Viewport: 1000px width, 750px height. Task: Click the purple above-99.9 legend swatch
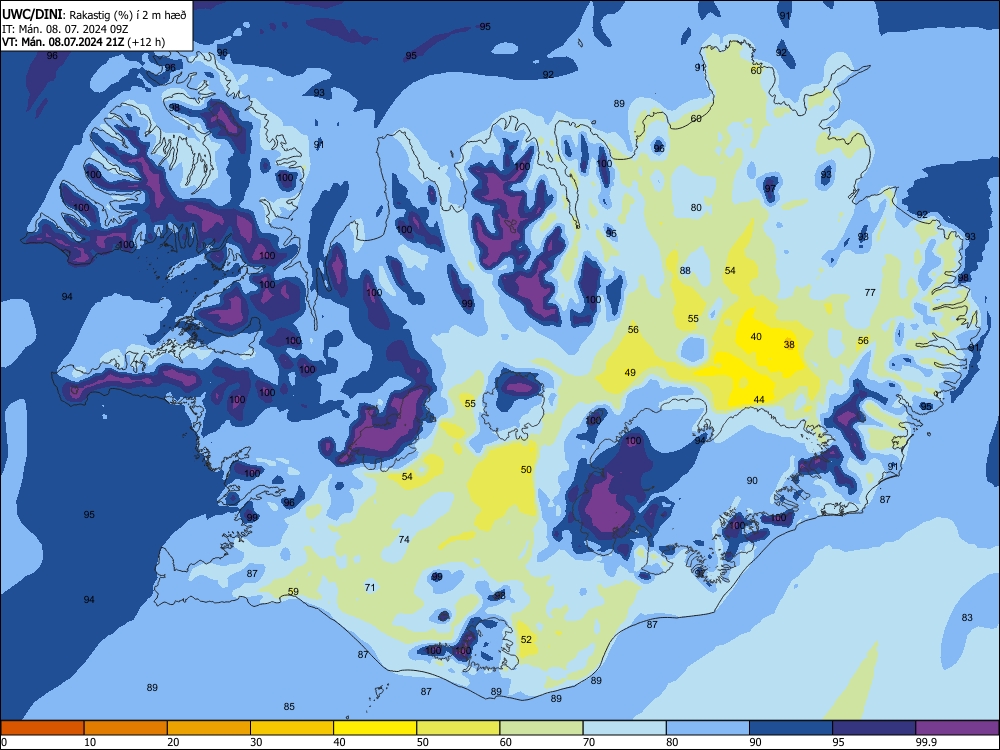click(957, 728)
